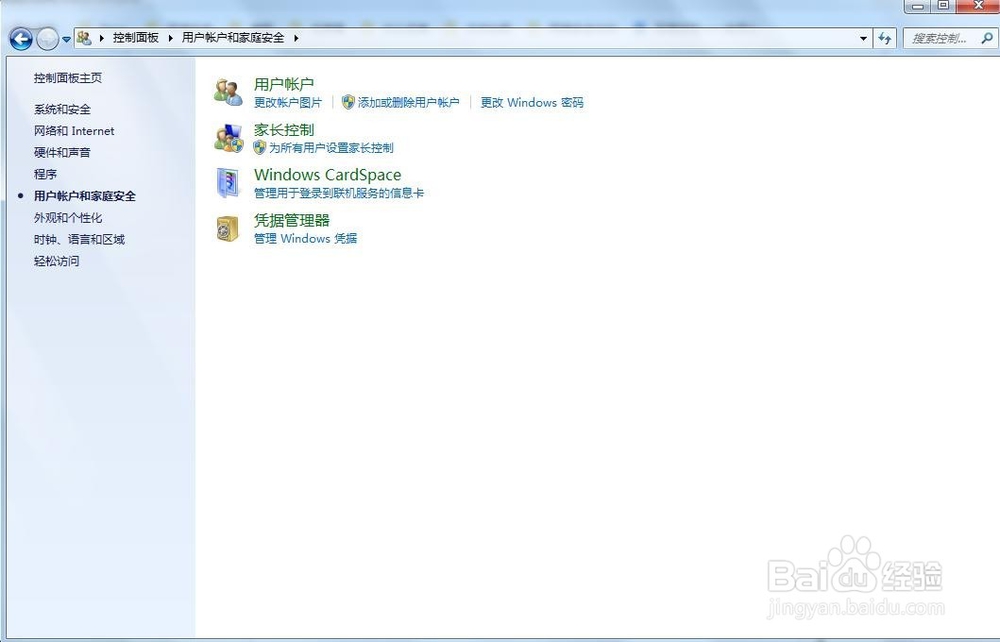The height and width of the screenshot is (642, 1000).
Task: Click the refresh icon in the address bar
Action: pyautogui.click(x=886, y=39)
